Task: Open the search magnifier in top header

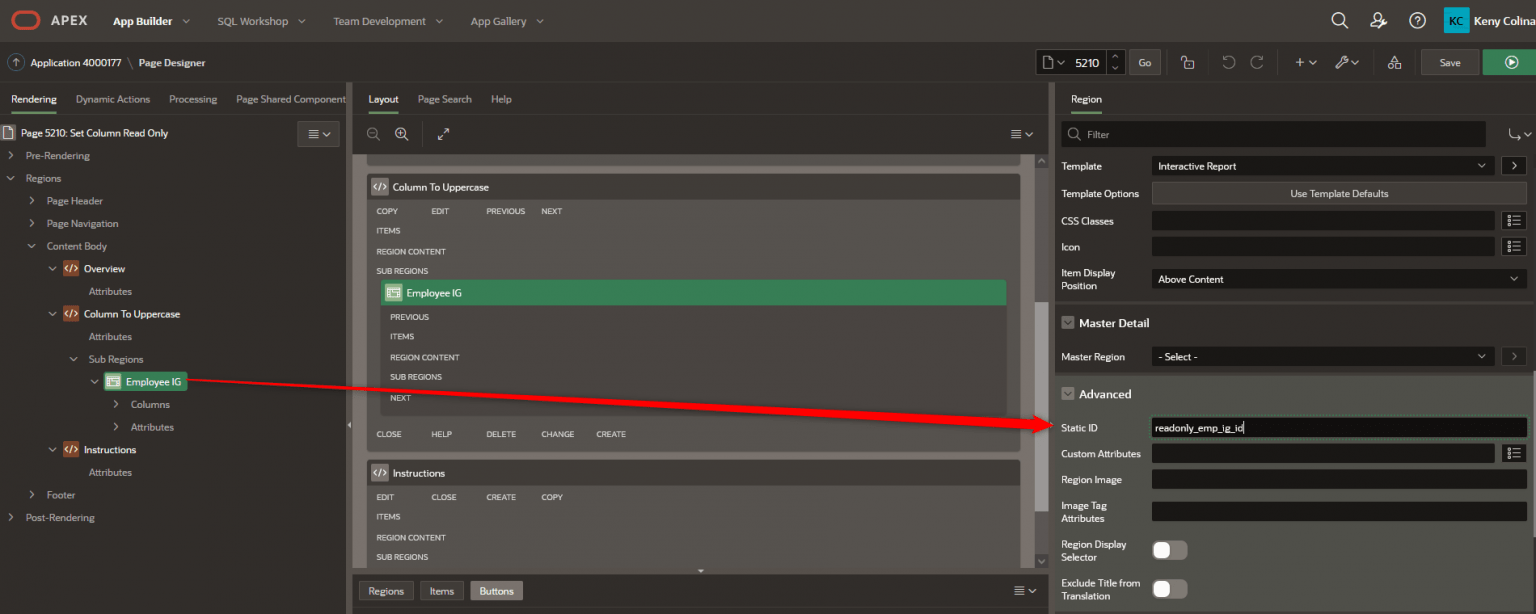Action: pyautogui.click(x=1339, y=20)
